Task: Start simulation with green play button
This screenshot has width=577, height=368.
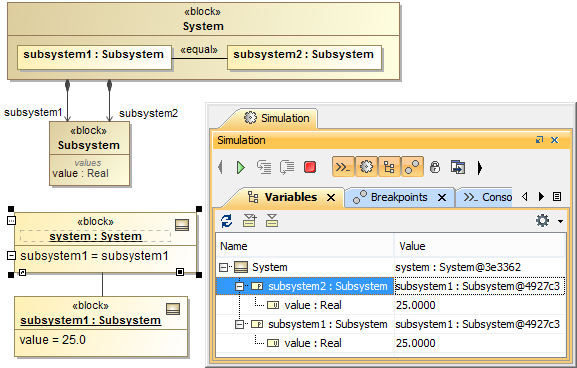Action: (x=241, y=167)
